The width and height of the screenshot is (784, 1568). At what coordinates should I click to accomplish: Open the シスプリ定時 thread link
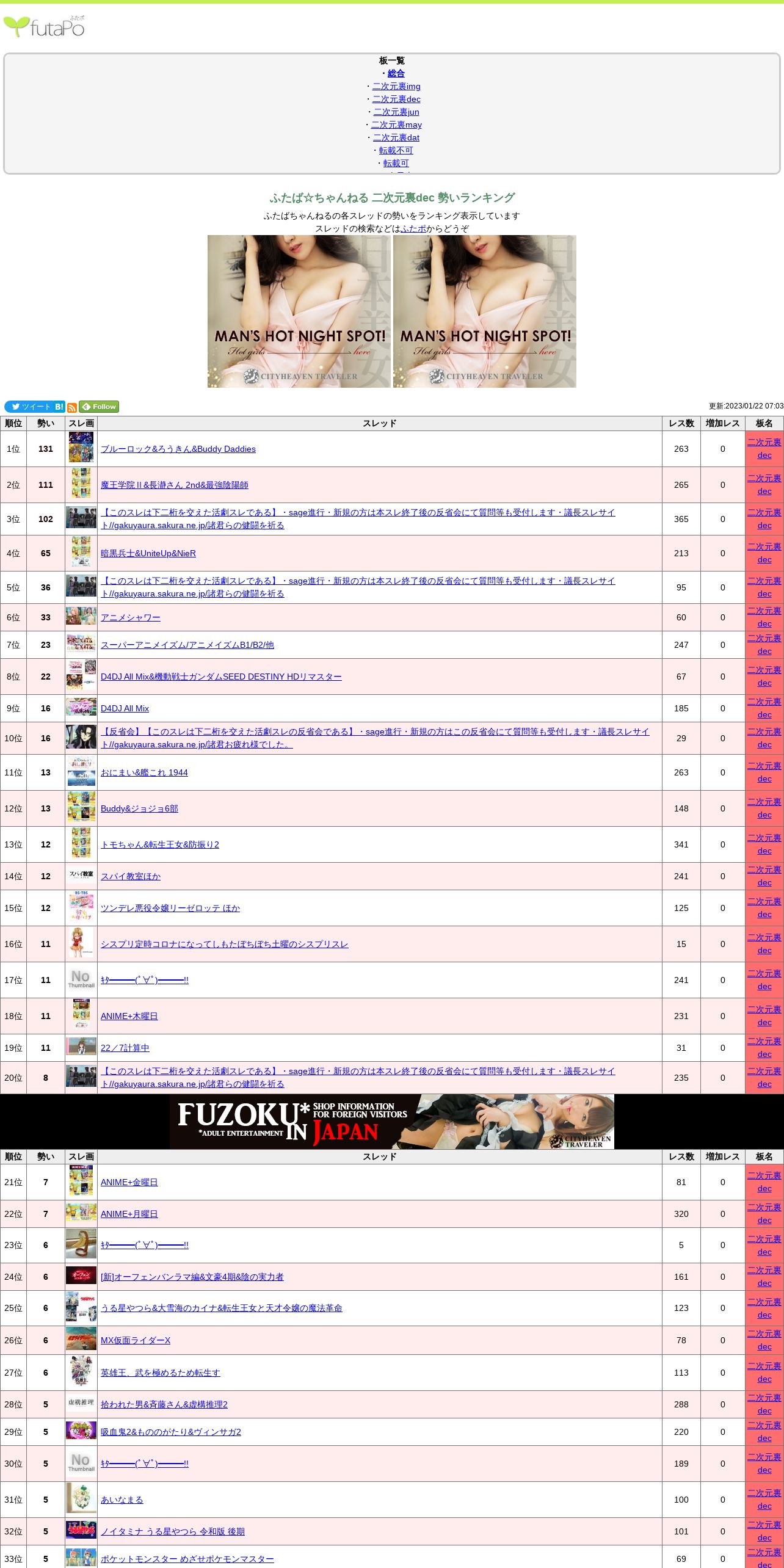(225, 944)
